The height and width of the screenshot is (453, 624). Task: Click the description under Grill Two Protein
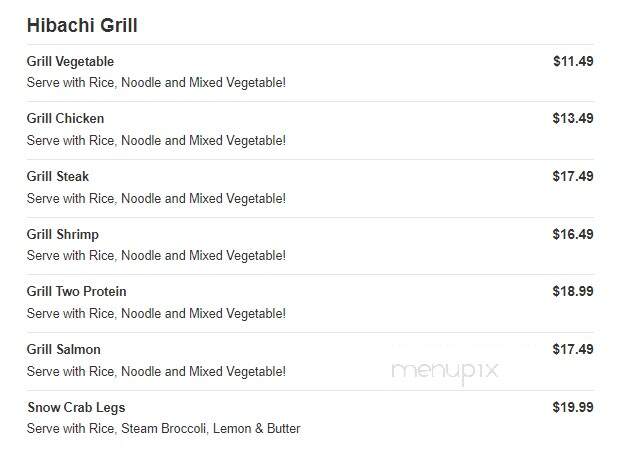point(156,314)
